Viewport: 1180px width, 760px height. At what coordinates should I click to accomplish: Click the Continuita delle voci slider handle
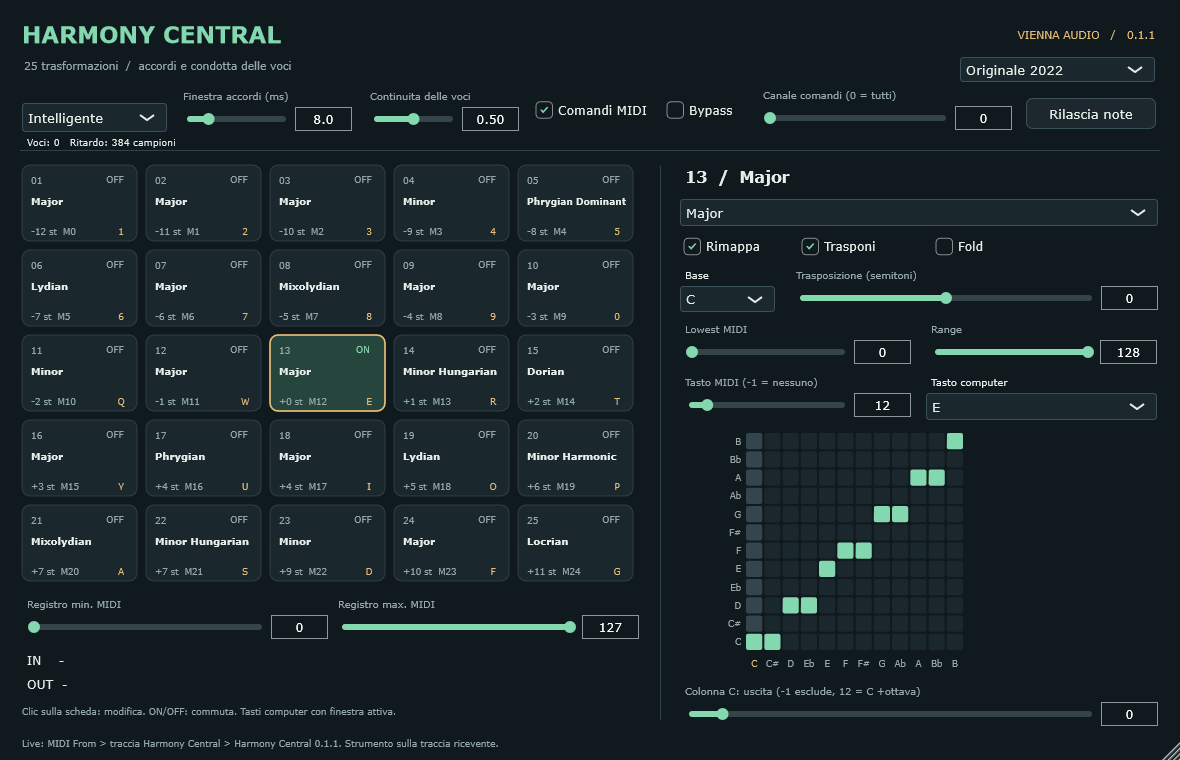[x=413, y=119]
